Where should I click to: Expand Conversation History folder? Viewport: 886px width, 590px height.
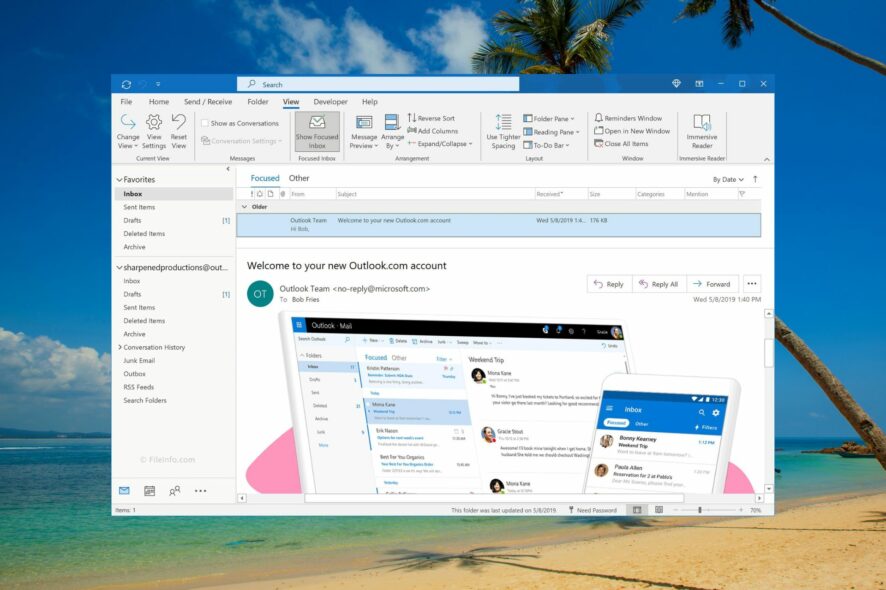(120, 347)
